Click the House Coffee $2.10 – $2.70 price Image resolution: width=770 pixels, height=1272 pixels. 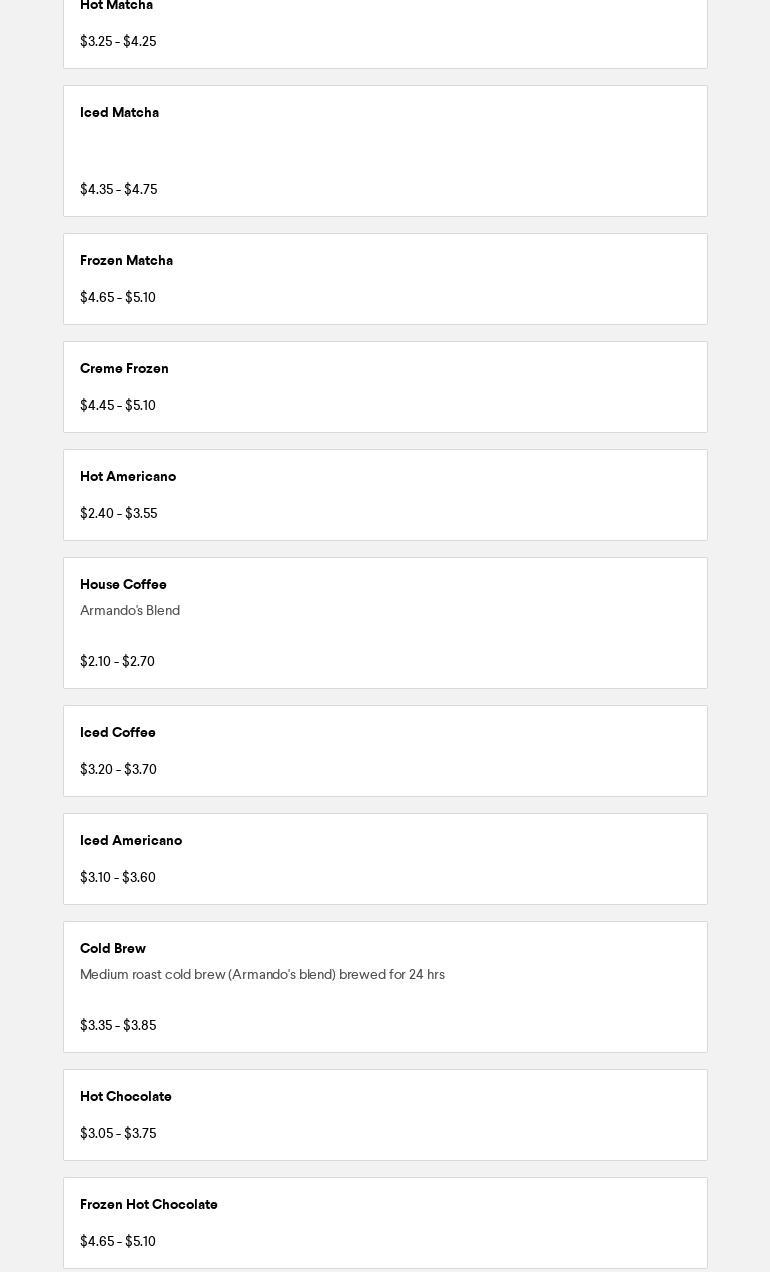[117, 662]
